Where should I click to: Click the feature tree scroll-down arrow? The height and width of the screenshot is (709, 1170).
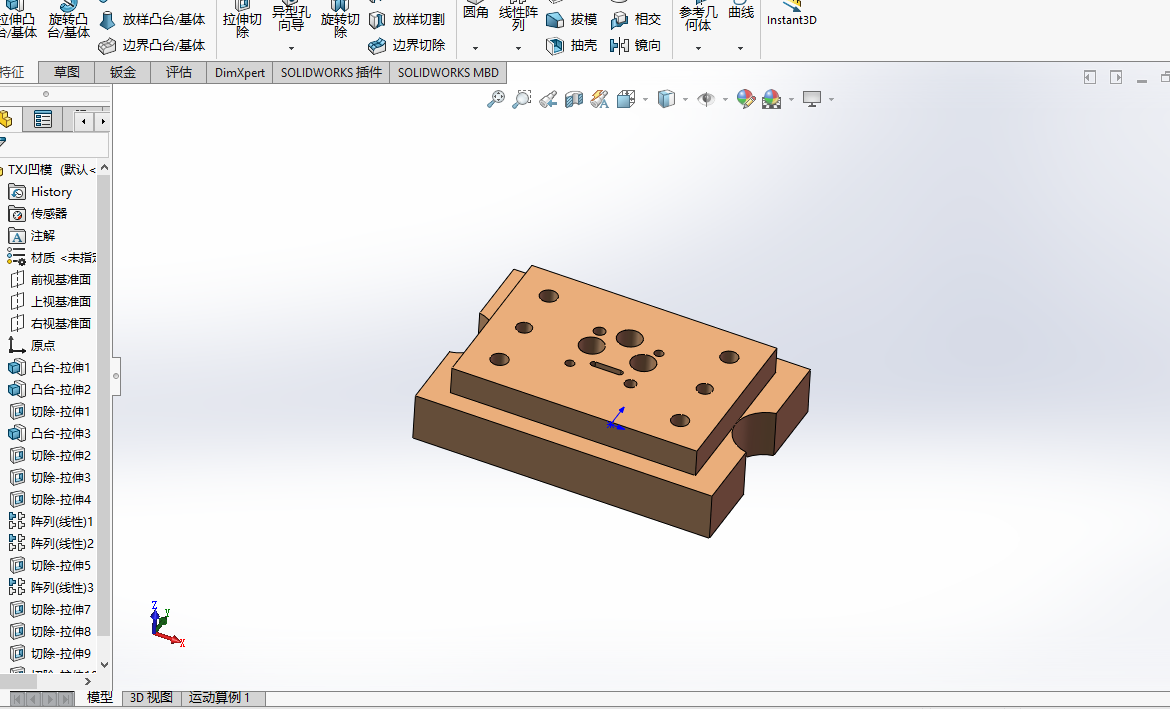(104, 665)
